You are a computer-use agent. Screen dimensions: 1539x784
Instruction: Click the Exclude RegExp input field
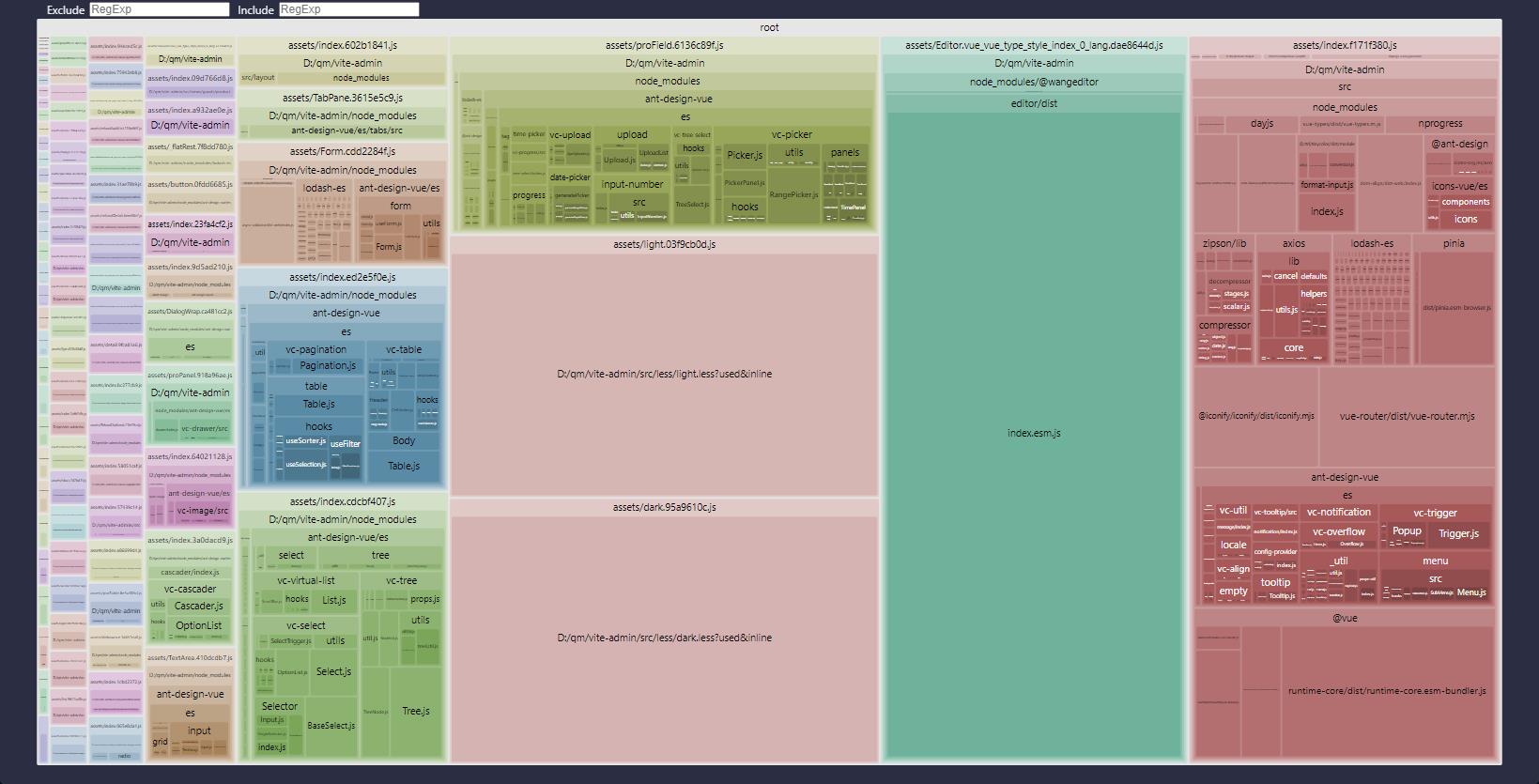[160, 9]
